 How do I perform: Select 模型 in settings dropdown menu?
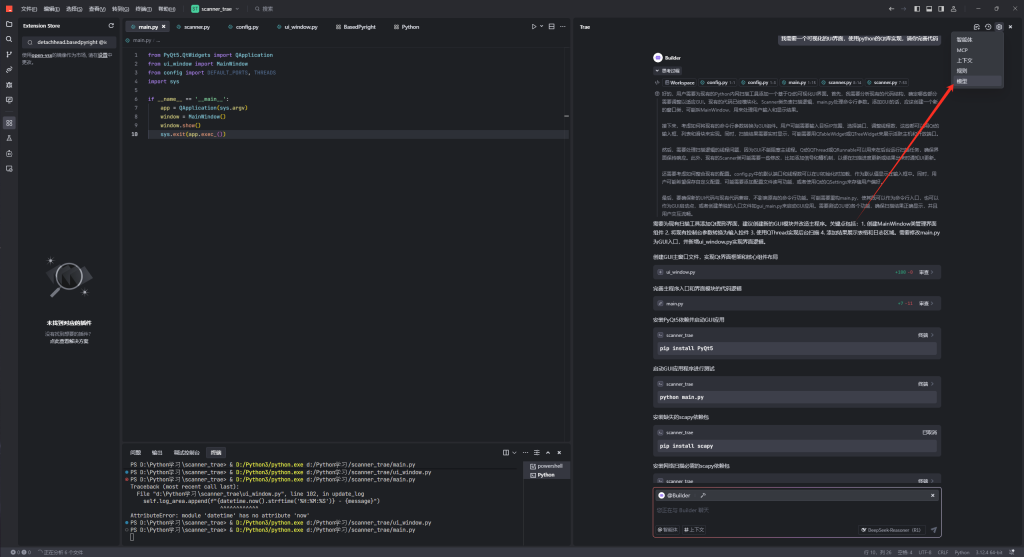coord(977,81)
